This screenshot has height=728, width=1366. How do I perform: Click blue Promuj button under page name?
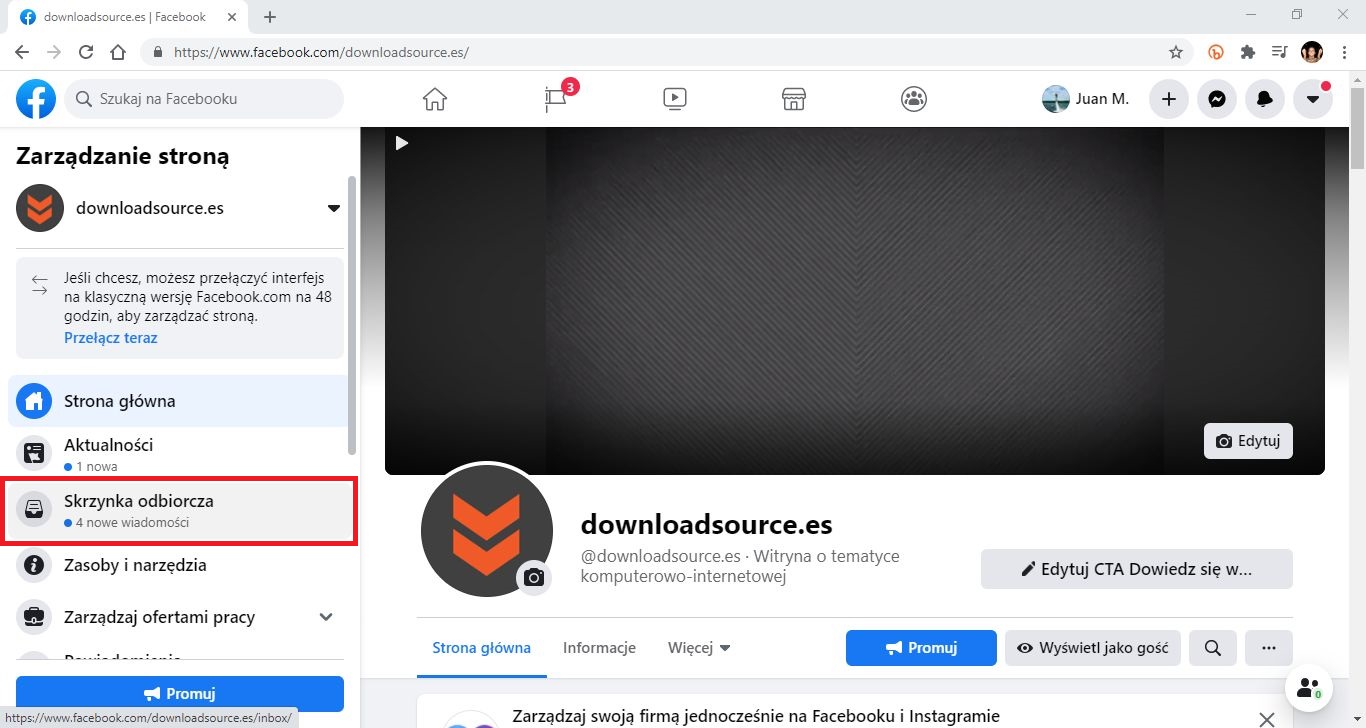click(921, 648)
